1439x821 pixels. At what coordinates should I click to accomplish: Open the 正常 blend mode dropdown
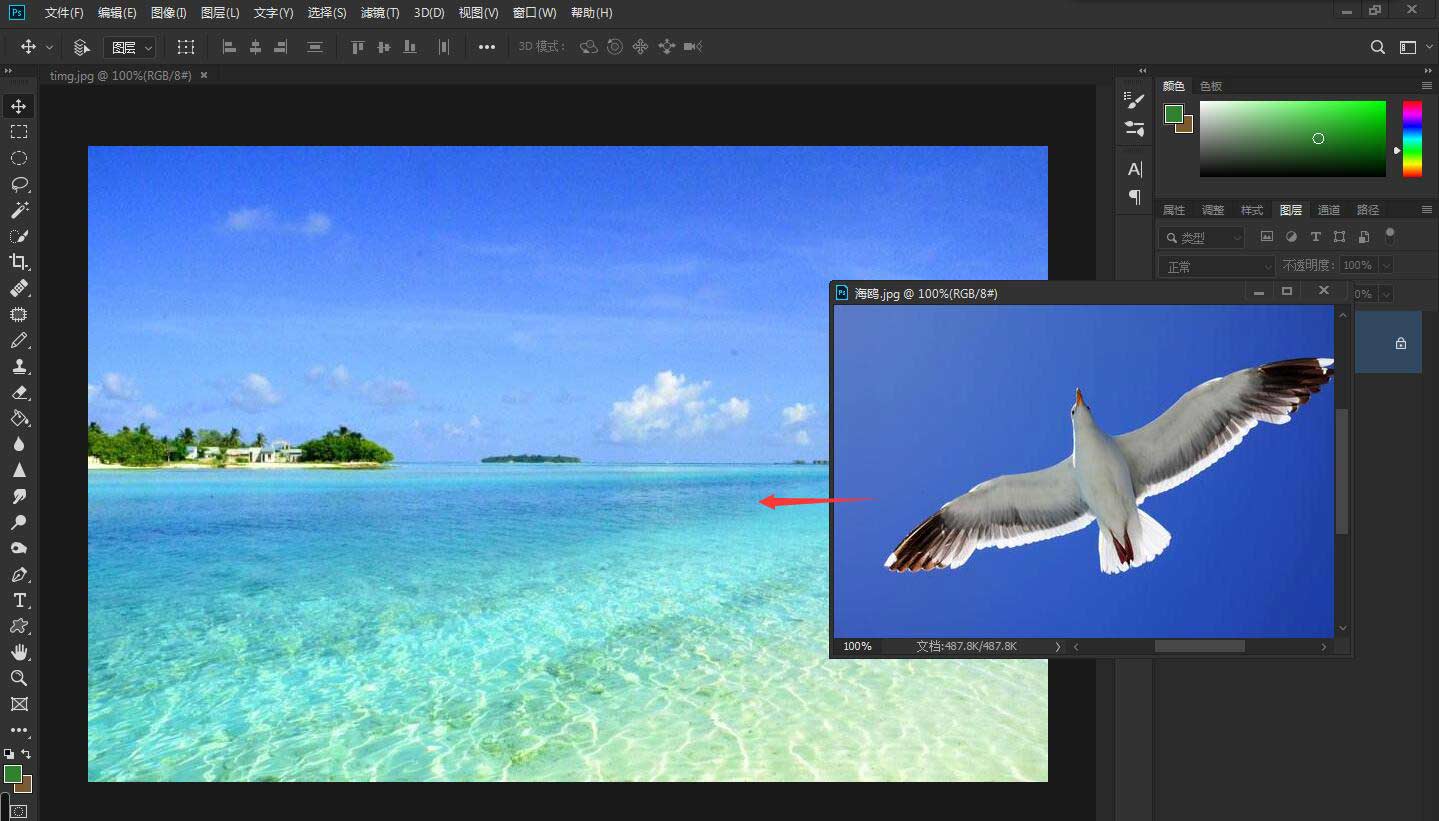click(x=1216, y=266)
